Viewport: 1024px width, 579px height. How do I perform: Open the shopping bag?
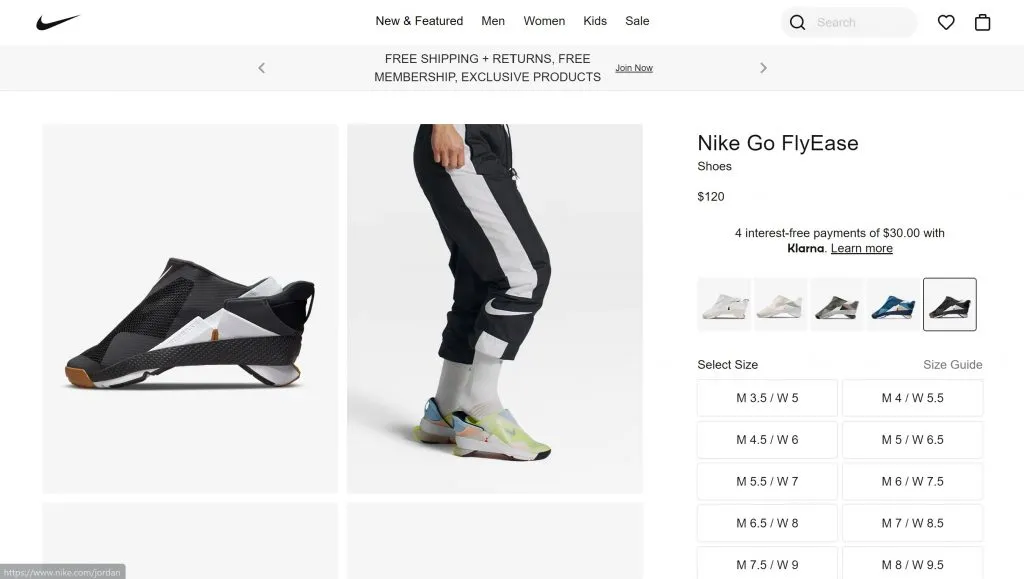983,22
